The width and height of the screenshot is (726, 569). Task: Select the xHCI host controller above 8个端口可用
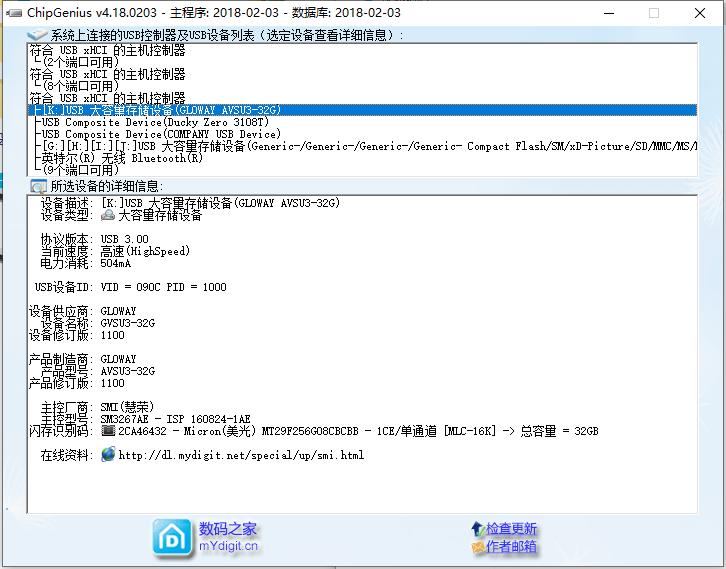coord(363,74)
